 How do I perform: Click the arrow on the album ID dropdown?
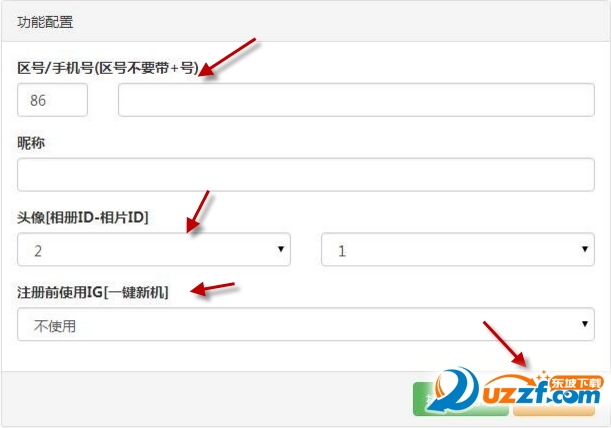point(281,249)
